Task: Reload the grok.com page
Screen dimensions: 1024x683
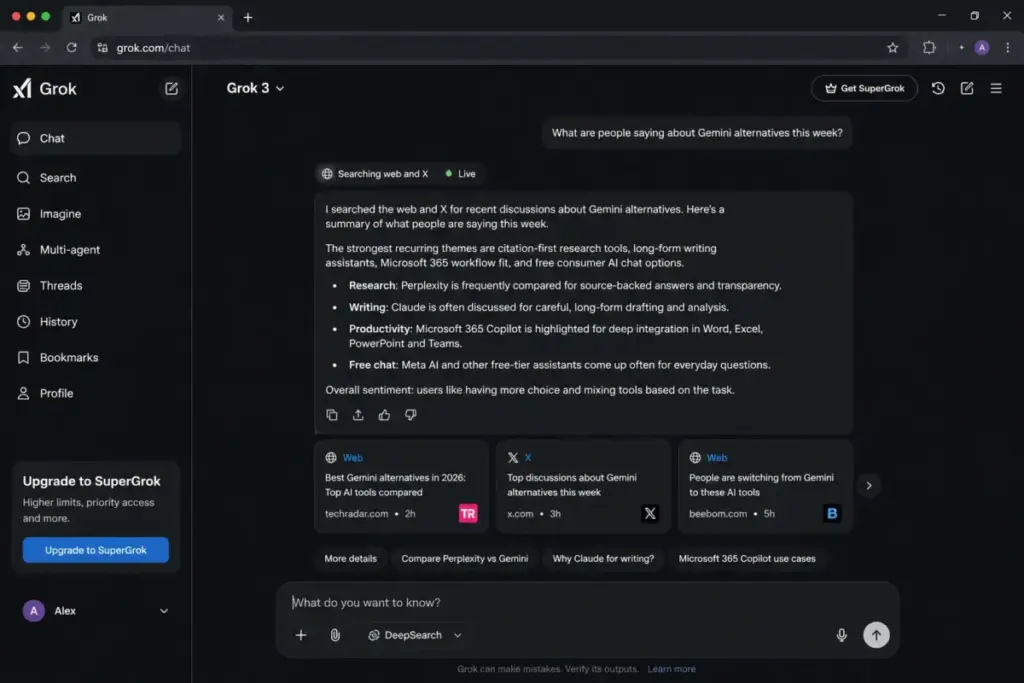Action: tap(72, 48)
